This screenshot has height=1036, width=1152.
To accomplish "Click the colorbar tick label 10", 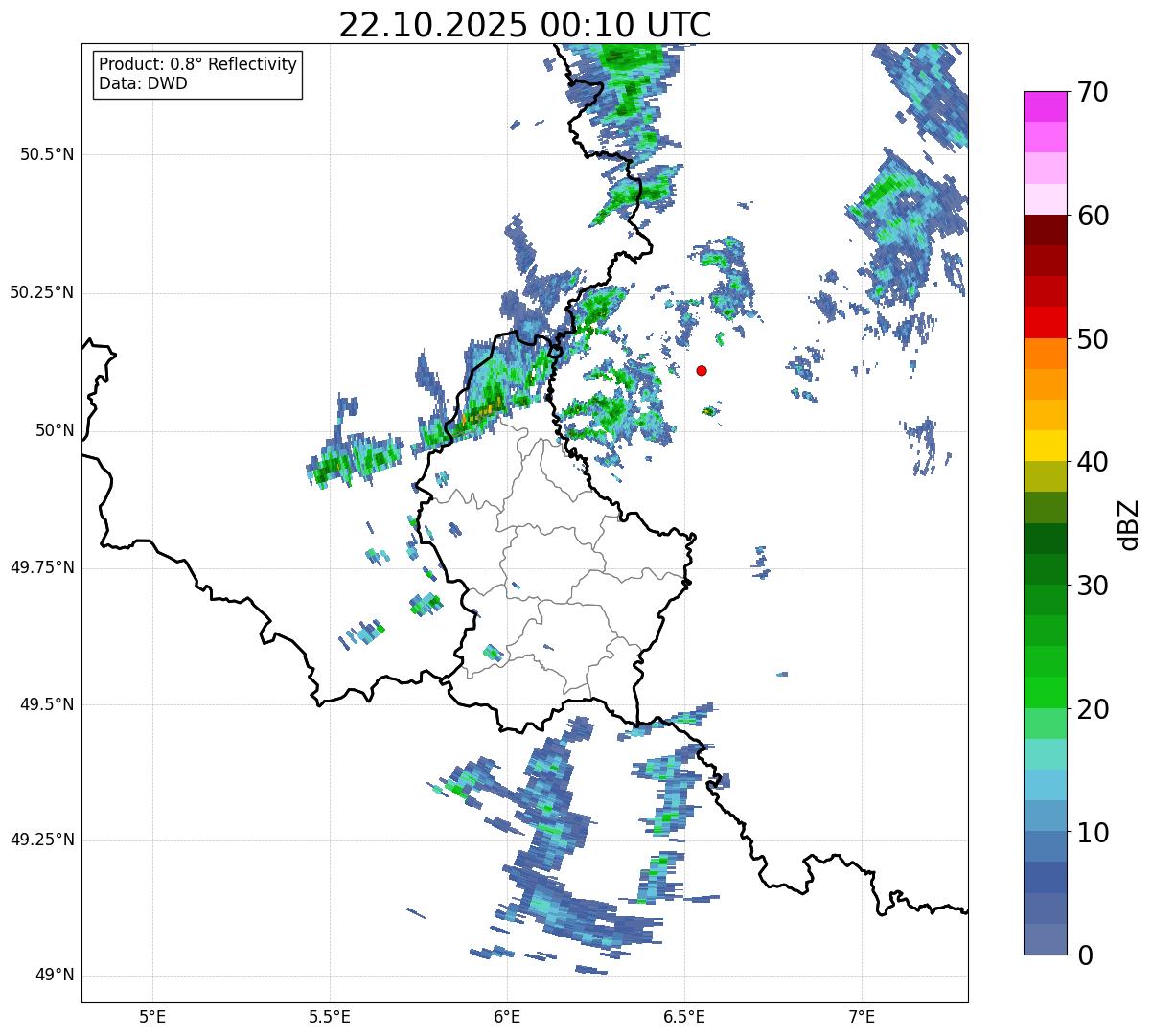I will click(1093, 832).
